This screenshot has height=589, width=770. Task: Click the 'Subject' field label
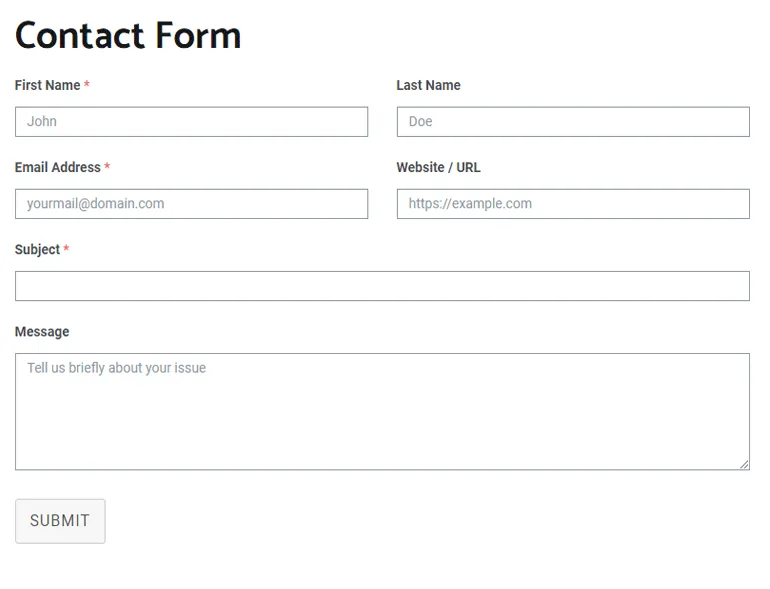(37, 250)
